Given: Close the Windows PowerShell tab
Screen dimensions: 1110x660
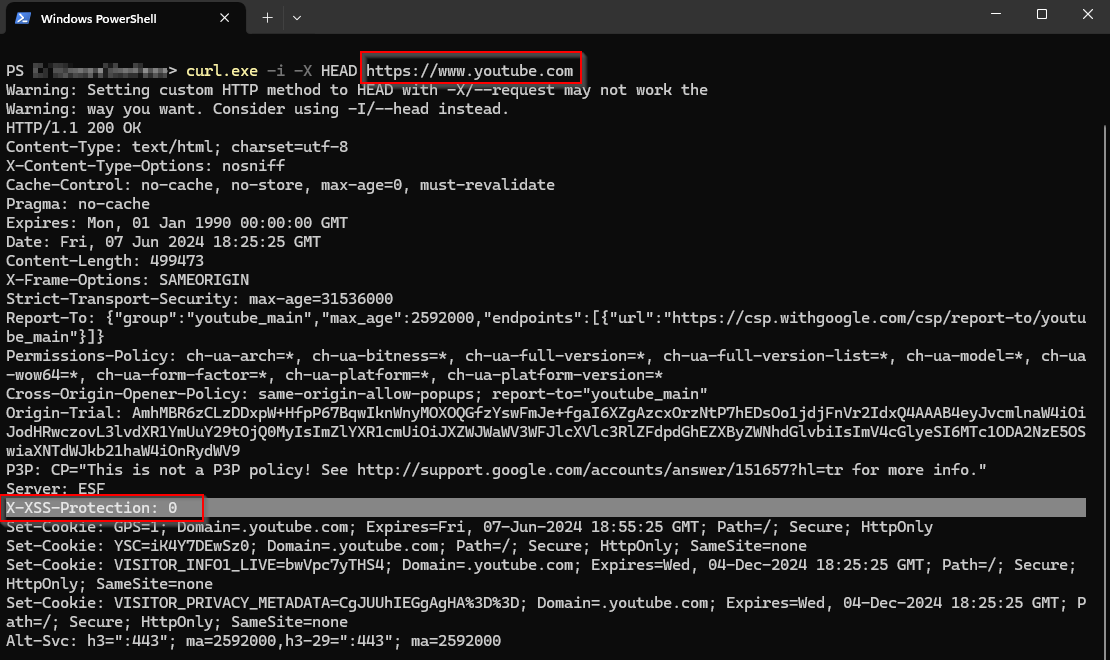Looking at the screenshot, I should click(x=226, y=18).
